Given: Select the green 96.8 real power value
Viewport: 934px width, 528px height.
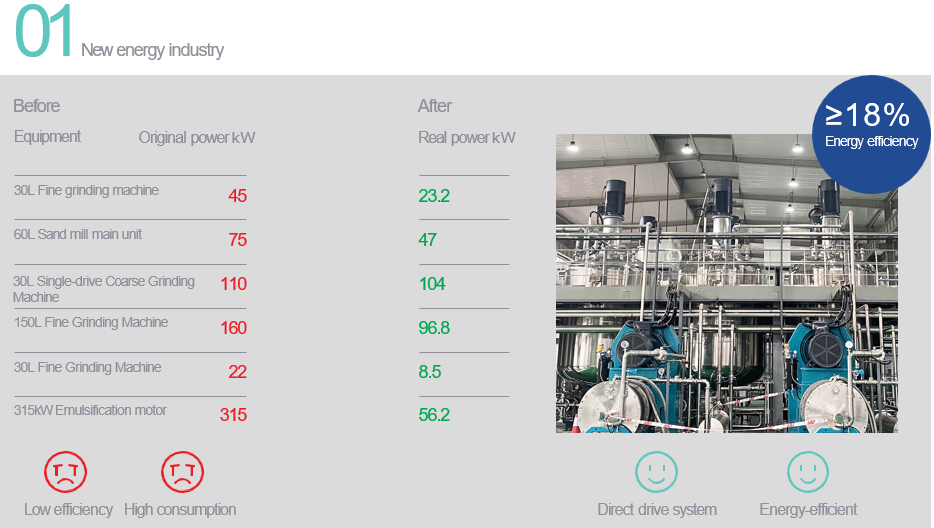Looking at the screenshot, I should 434,328.
